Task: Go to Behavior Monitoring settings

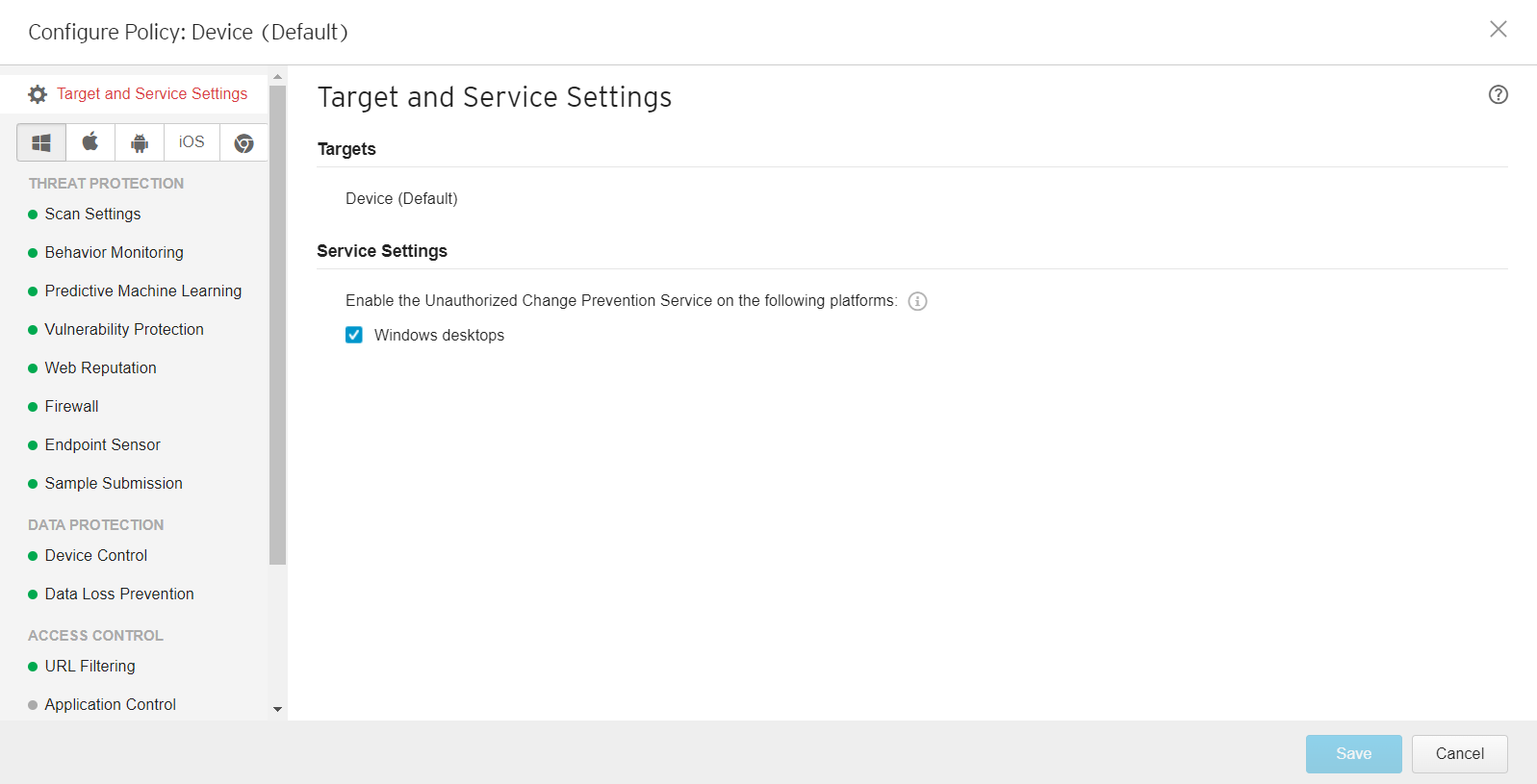Action: point(114,252)
